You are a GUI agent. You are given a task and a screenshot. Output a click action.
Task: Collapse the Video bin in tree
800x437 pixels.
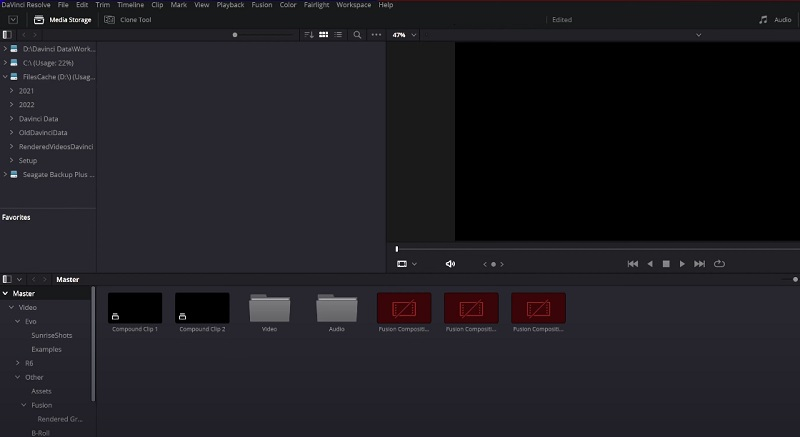[11, 307]
